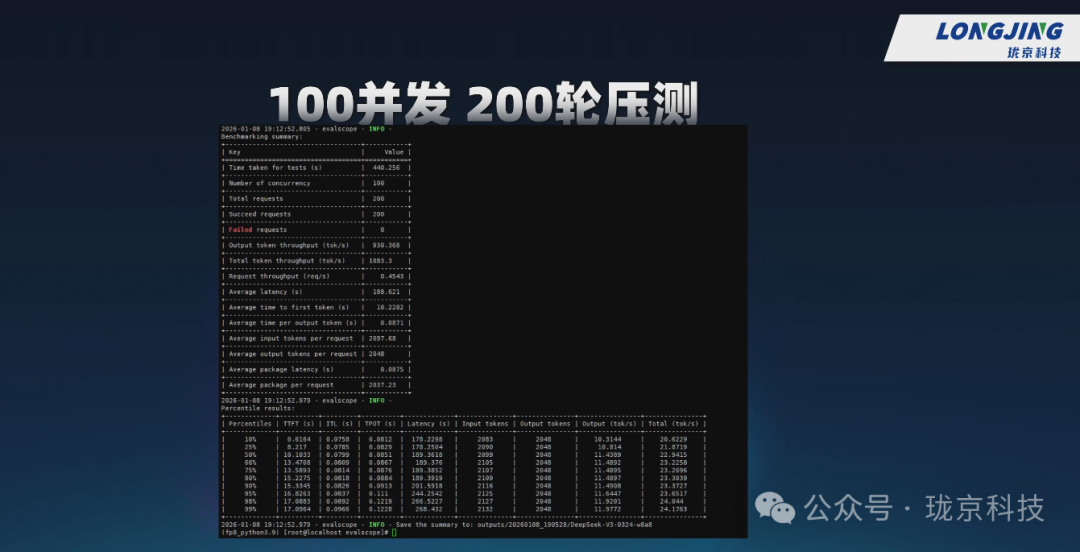Screen dimensions: 1080x552
Task: Click the 50% percentile row label
Action: 253,455
